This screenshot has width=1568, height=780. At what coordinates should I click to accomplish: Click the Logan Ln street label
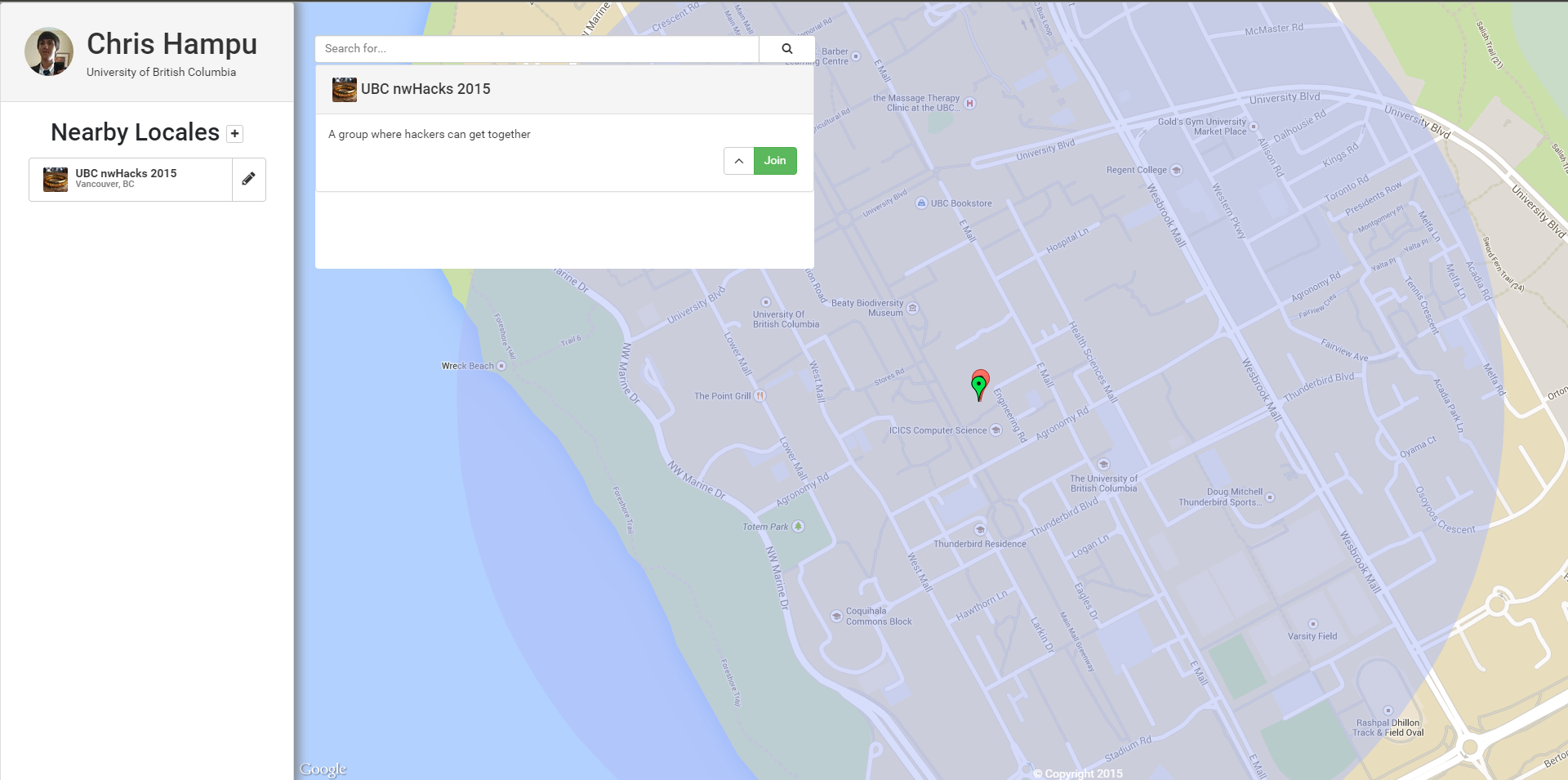point(1090,546)
